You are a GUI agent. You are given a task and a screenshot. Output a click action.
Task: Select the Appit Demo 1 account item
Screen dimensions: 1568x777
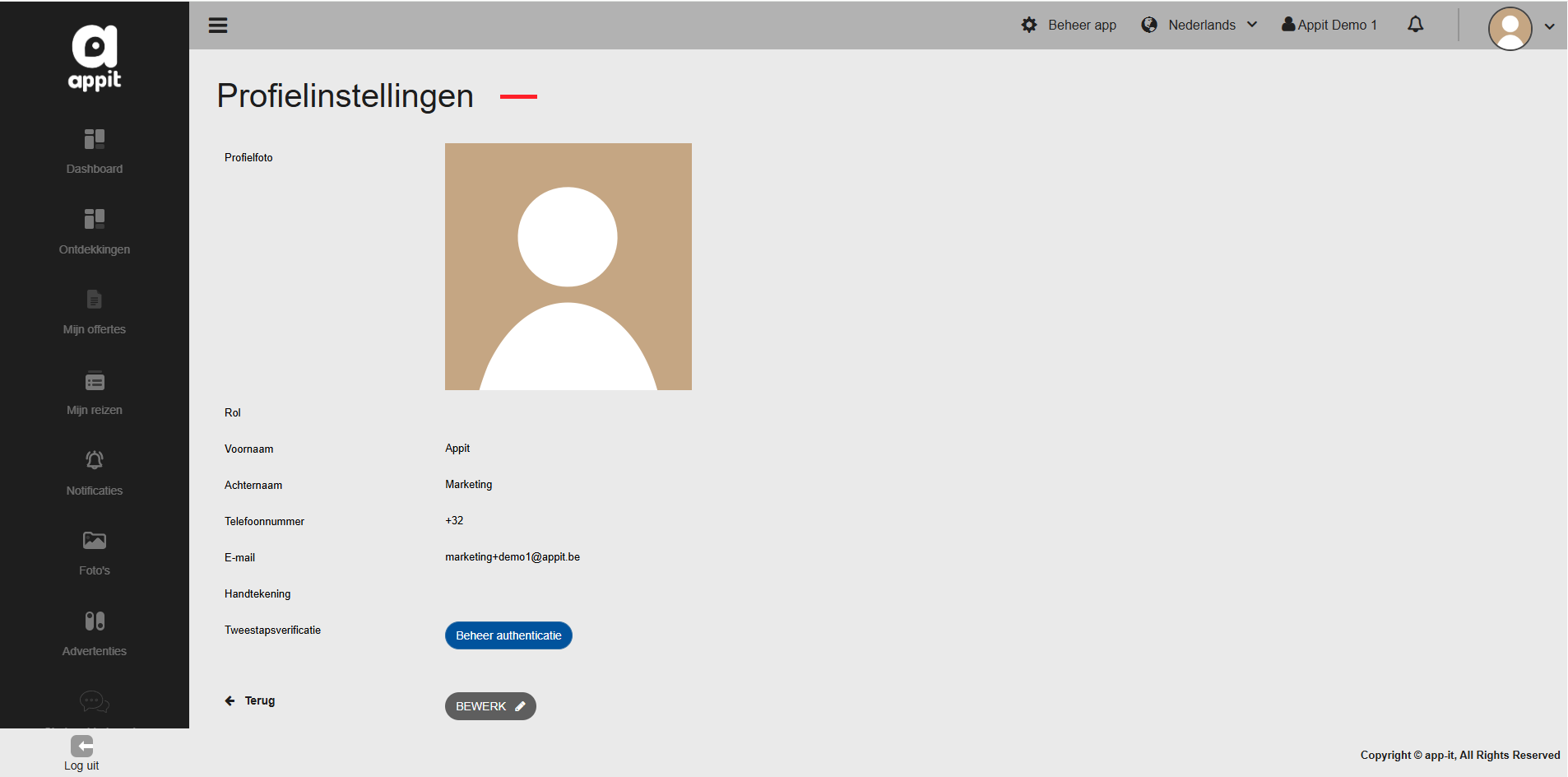click(1329, 25)
